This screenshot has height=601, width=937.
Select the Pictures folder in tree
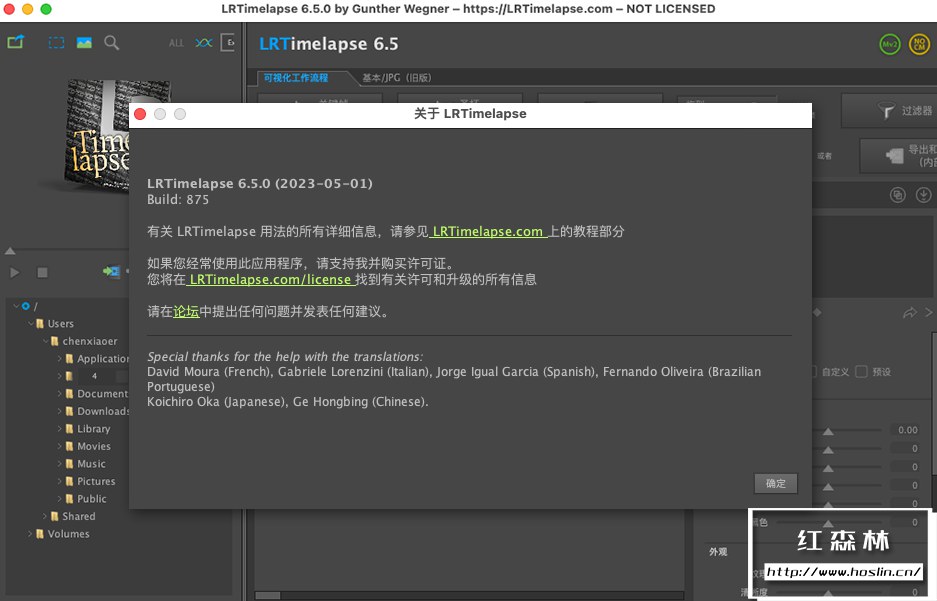96,481
